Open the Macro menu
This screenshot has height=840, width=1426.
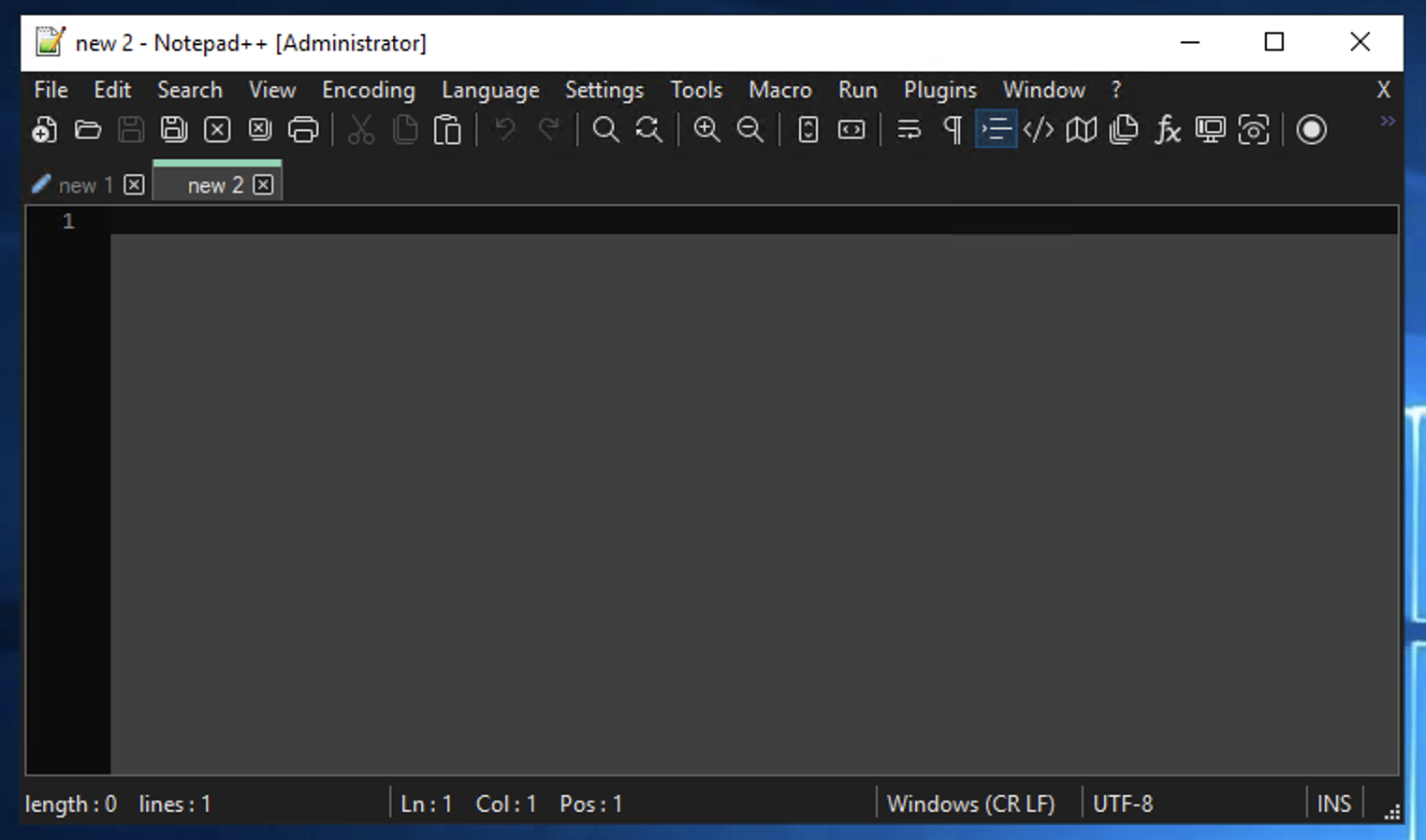(x=780, y=90)
